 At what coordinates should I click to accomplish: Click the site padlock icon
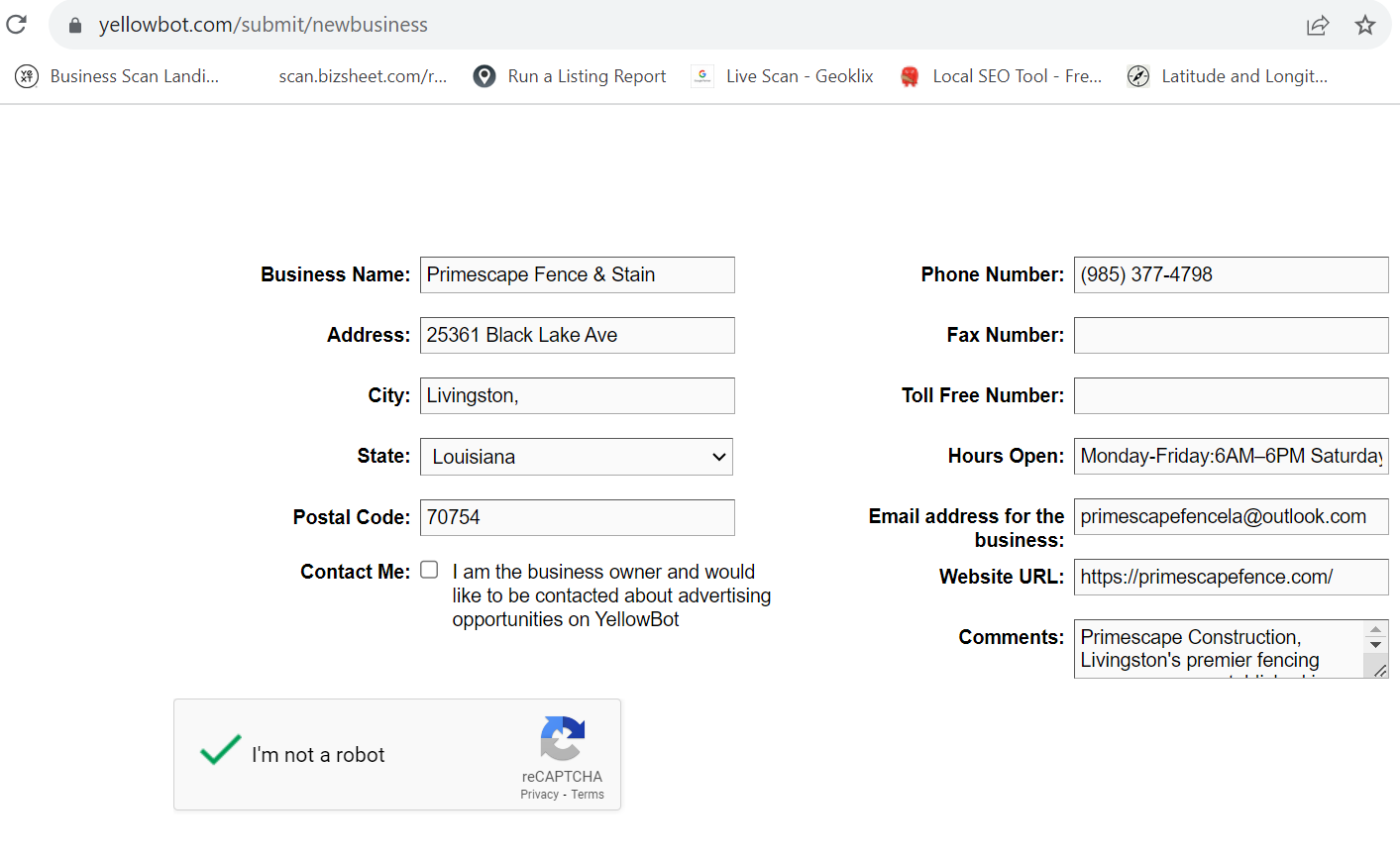(x=75, y=25)
